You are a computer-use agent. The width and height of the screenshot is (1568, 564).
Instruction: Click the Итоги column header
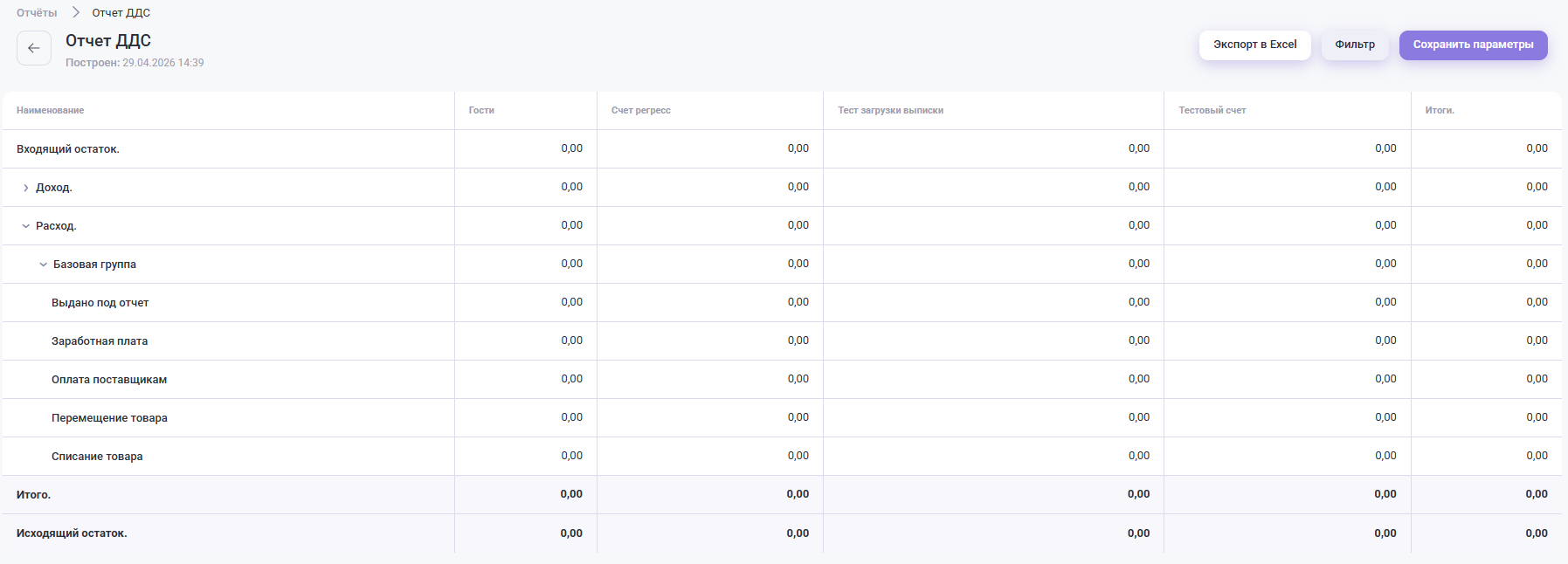click(1439, 111)
